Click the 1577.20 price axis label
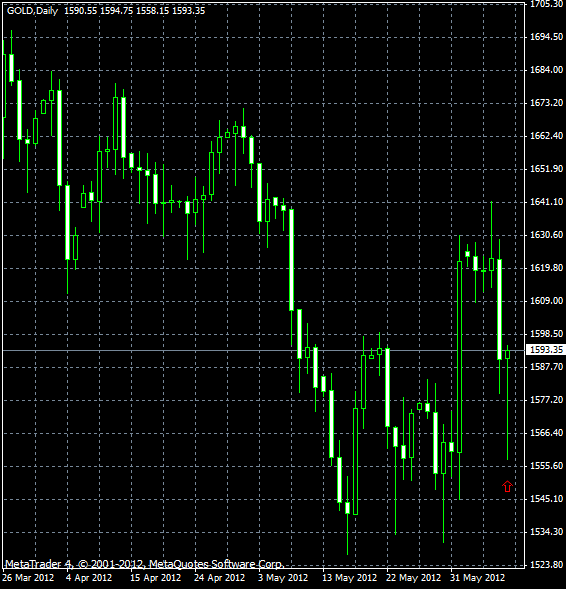 (x=546, y=400)
